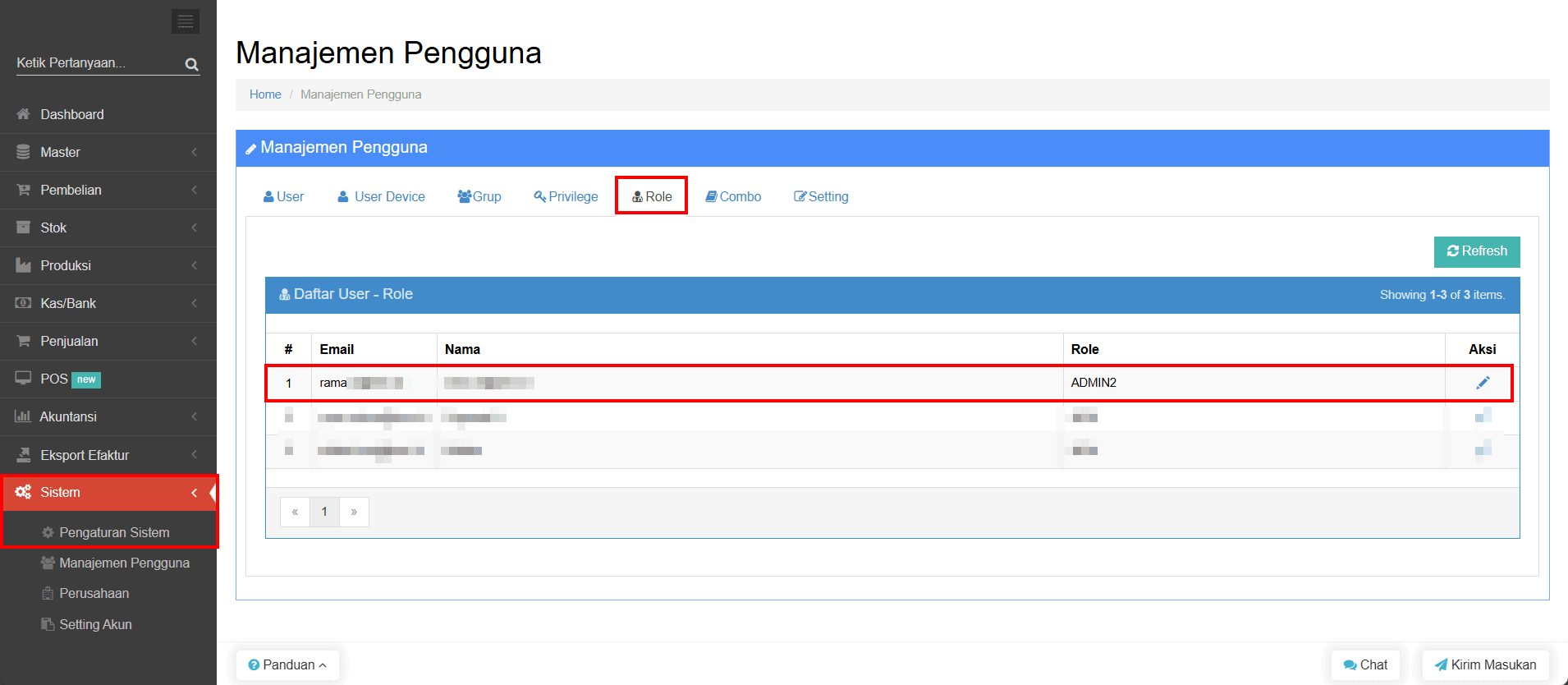
Task: Open Dashboard from the sidebar
Action: pyautogui.click(x=72, y=114)
